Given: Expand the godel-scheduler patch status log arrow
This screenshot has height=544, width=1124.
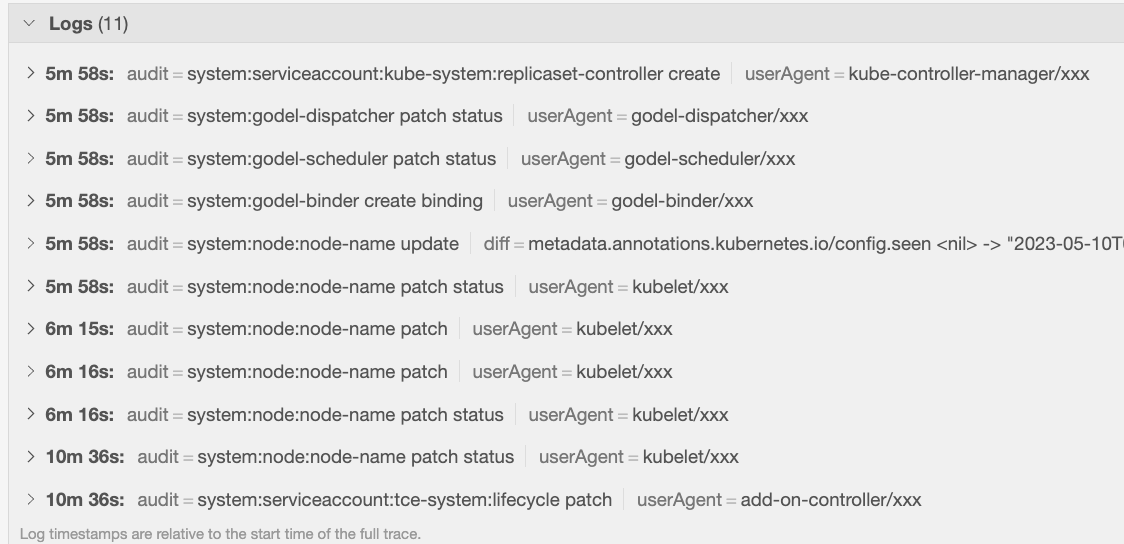Looking at the screenshot, I should point(31,159).
